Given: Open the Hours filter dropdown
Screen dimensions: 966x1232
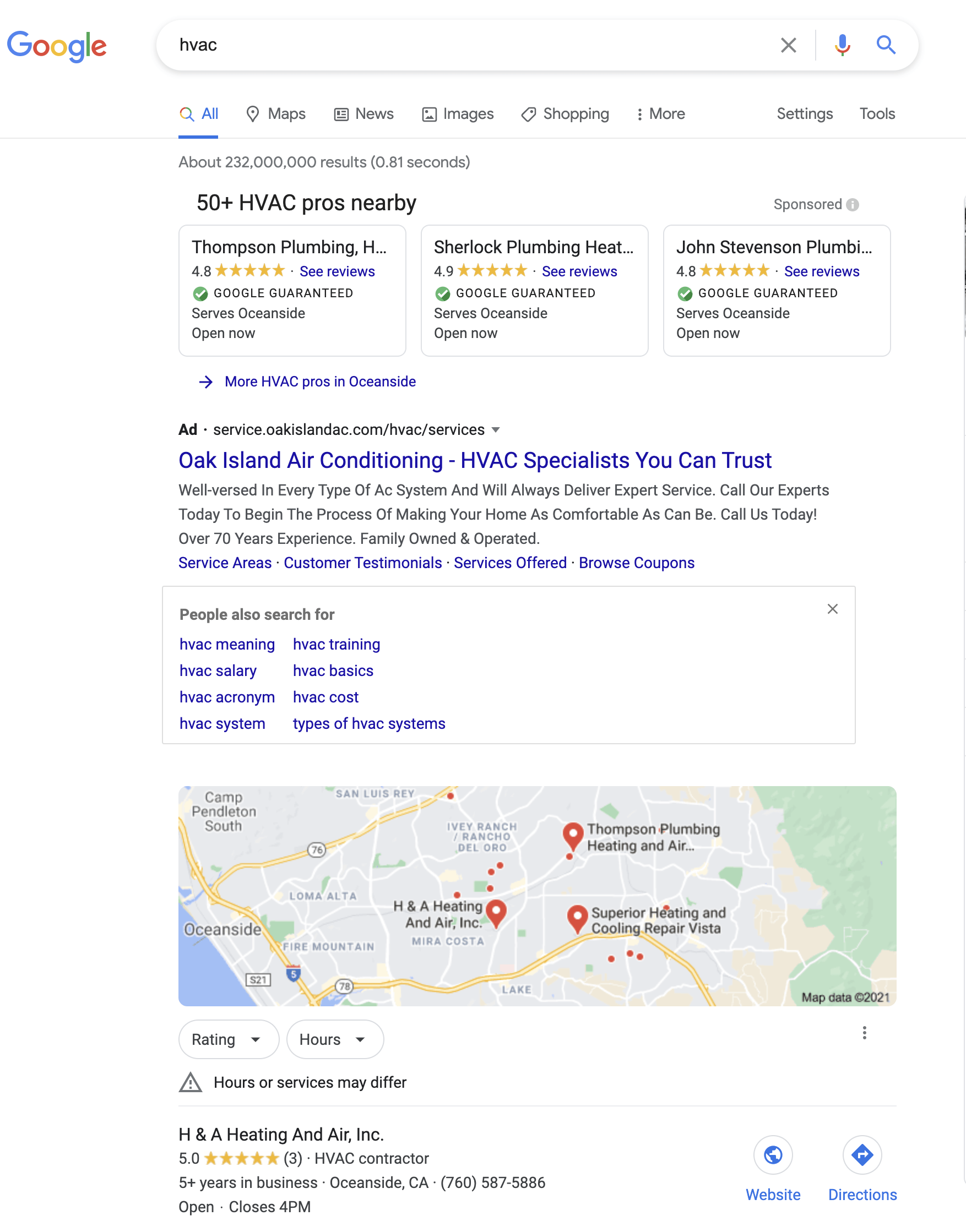Looking at the screenshot, I should [335, 1040].
